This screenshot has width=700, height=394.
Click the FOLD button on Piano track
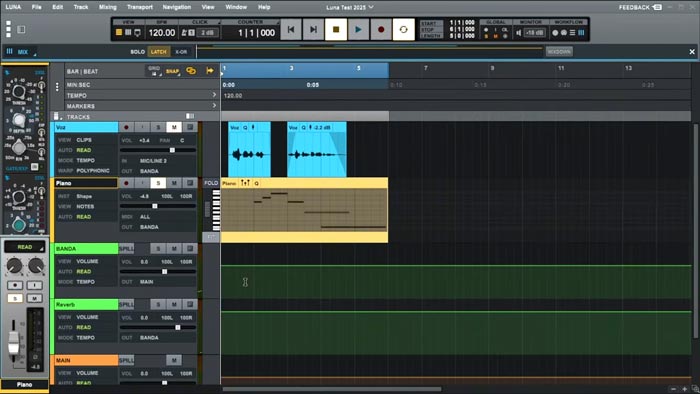[211, 183]
